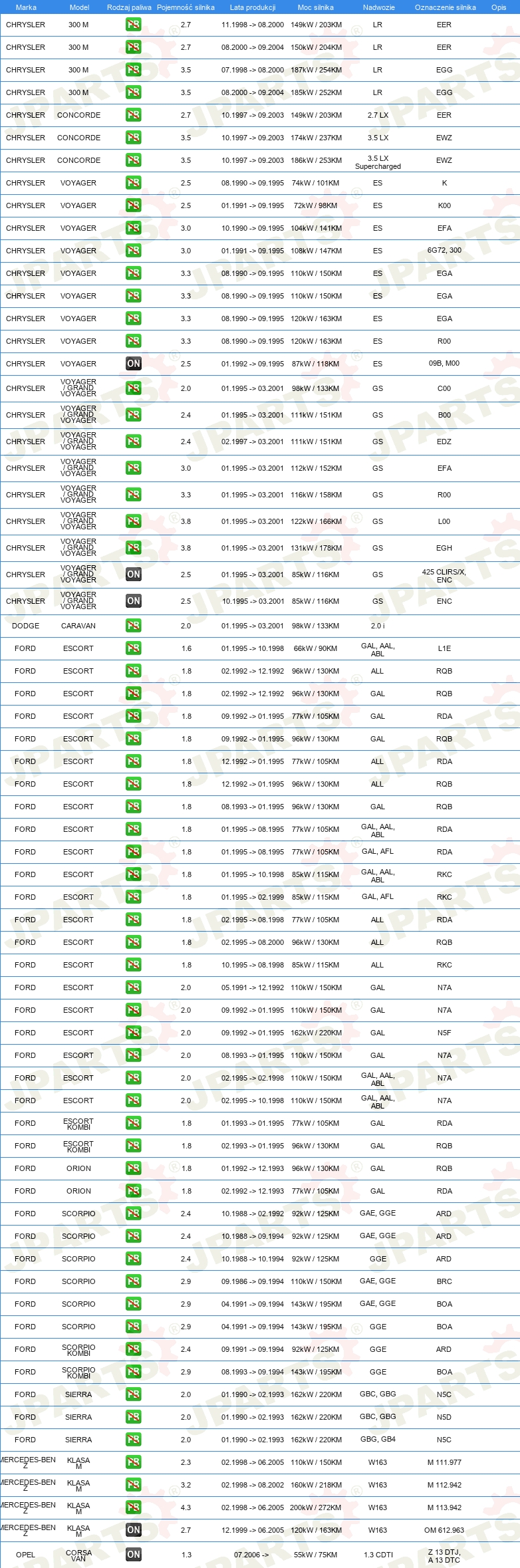Click the CARAVAN model cell
Viewport: 520px width, 1568px height.
pos(78,626)
